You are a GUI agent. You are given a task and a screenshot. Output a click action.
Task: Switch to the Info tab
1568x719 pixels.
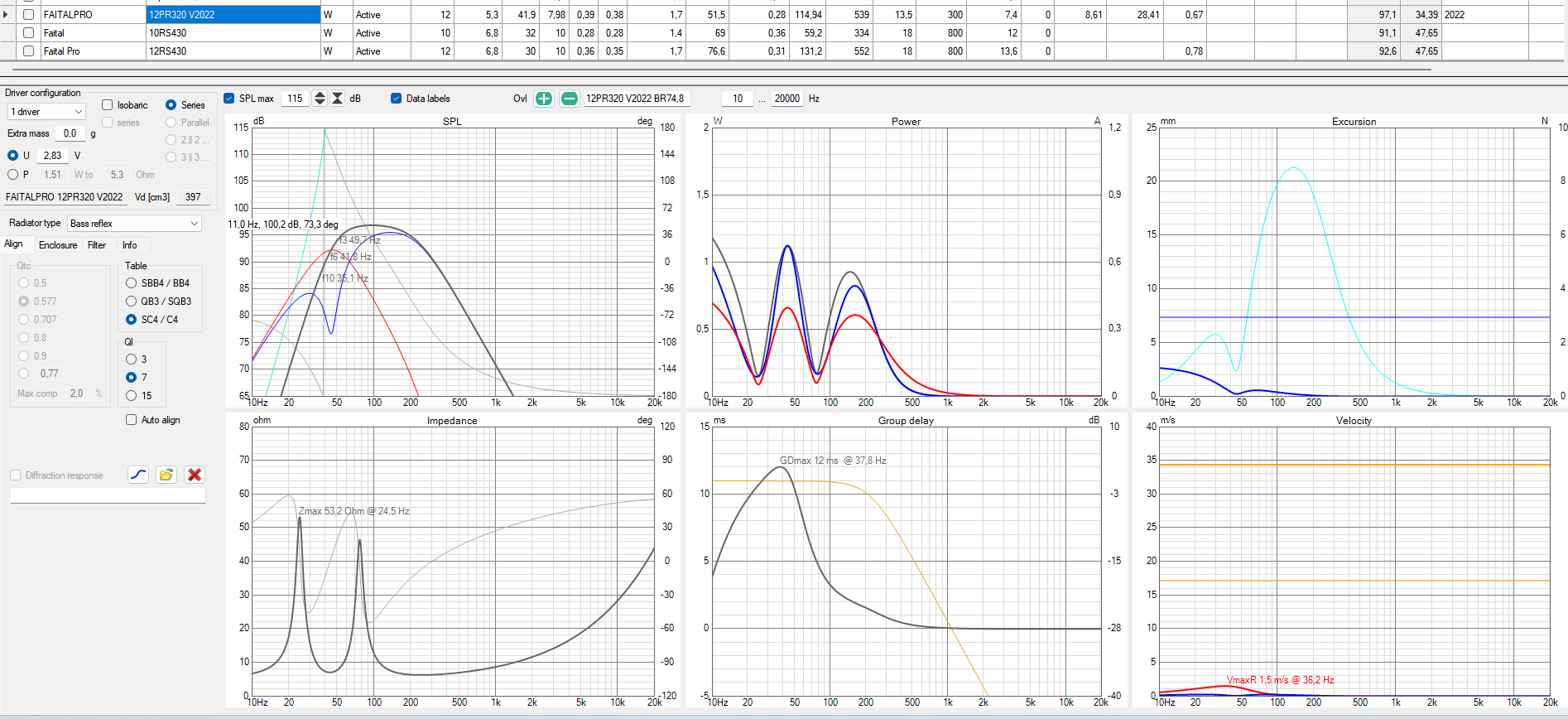130,245
